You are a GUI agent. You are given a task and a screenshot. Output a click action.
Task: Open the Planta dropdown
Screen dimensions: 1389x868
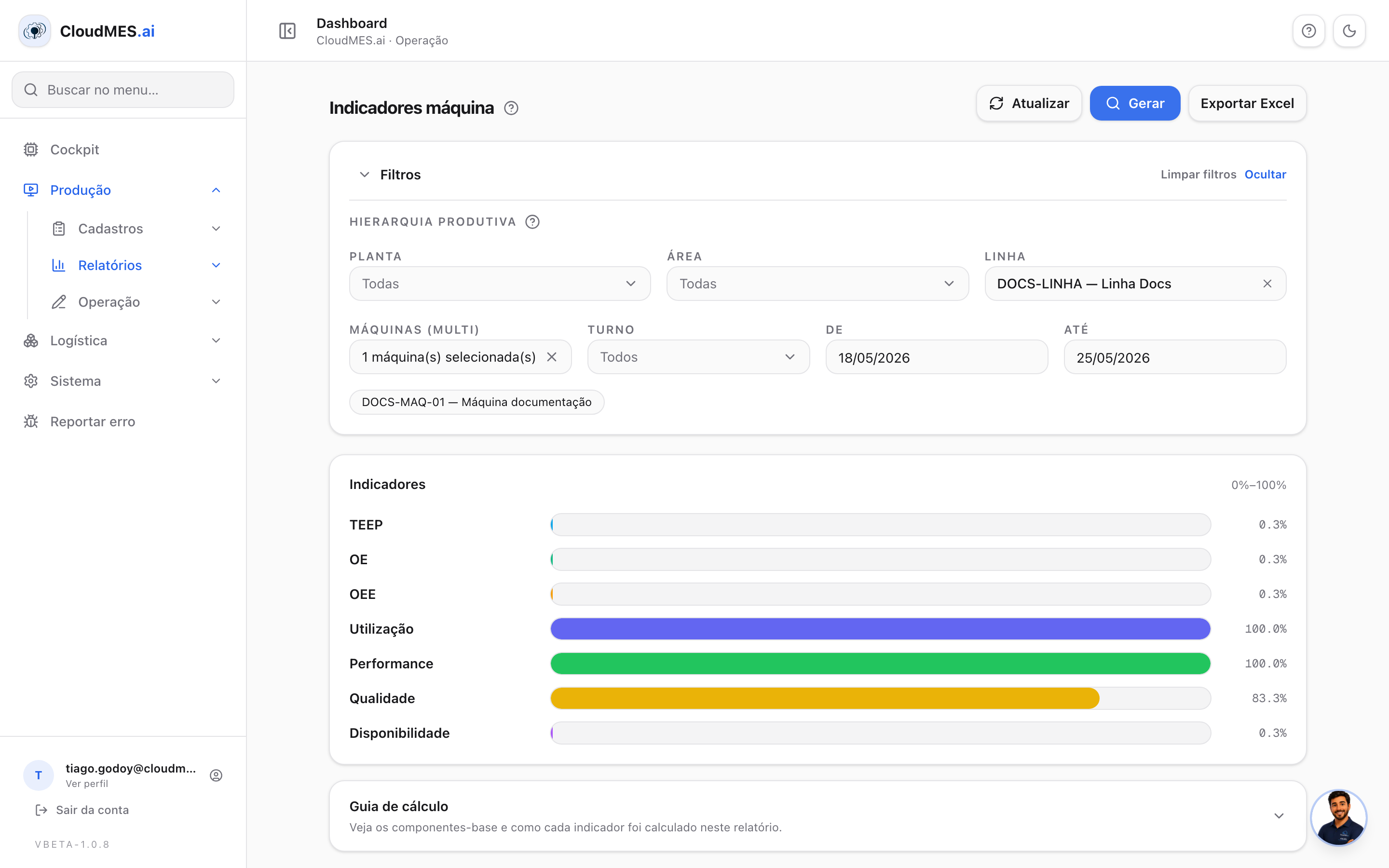click(499, 284)
